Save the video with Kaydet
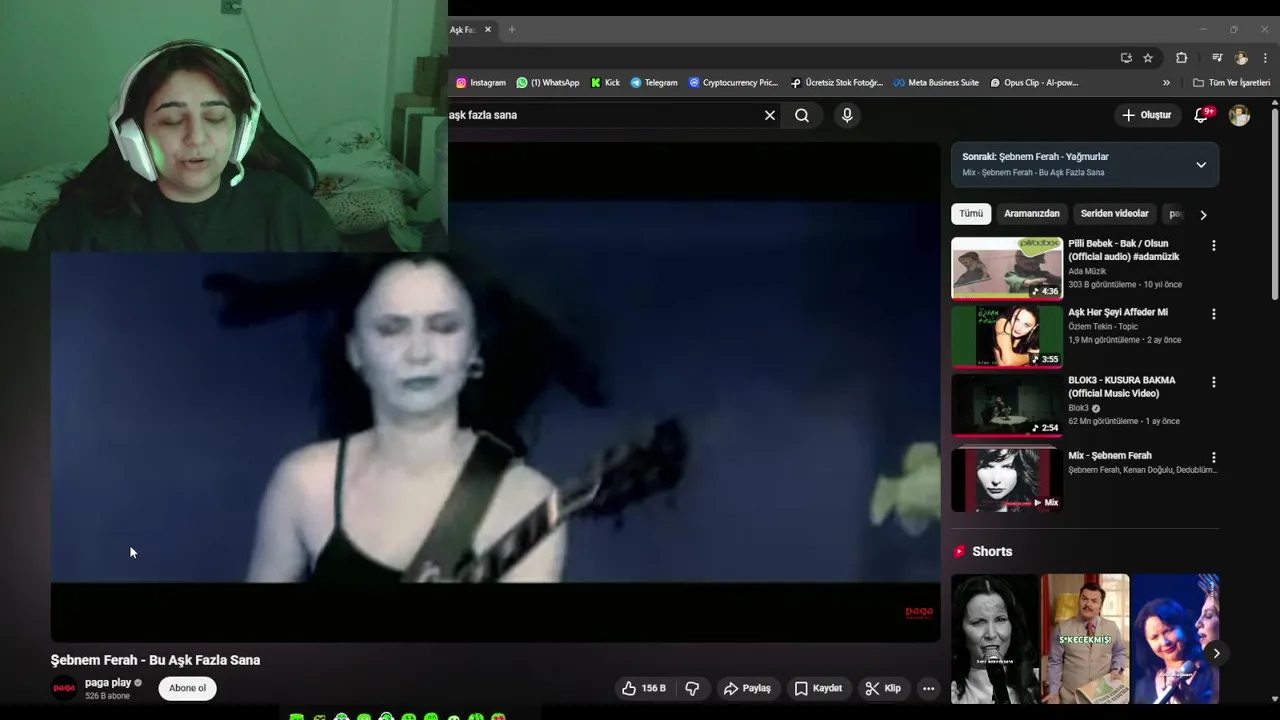Image resolution: width=1280 pixels, height=720 pixels. (818, 688)
